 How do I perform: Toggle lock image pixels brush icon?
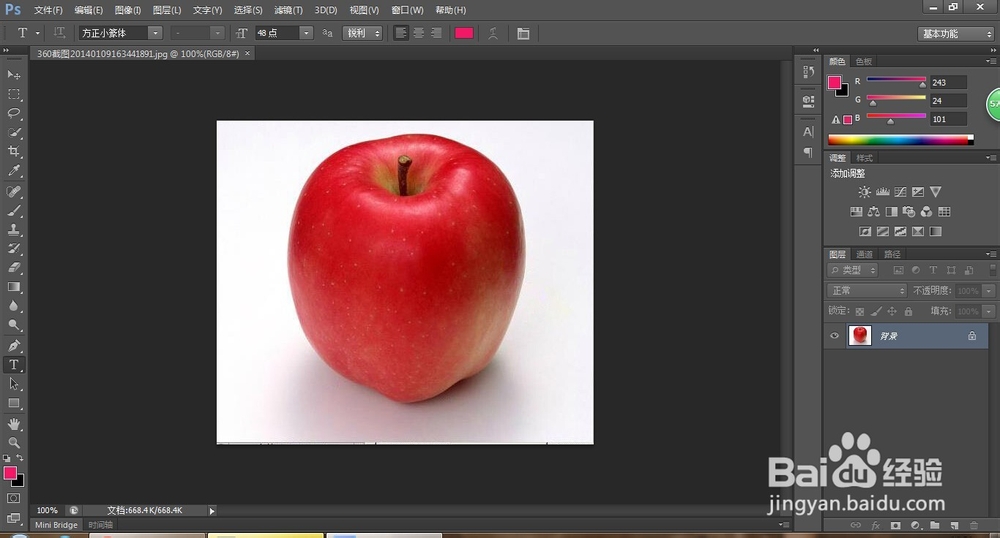pyautogui.click(x=876, y=311)
